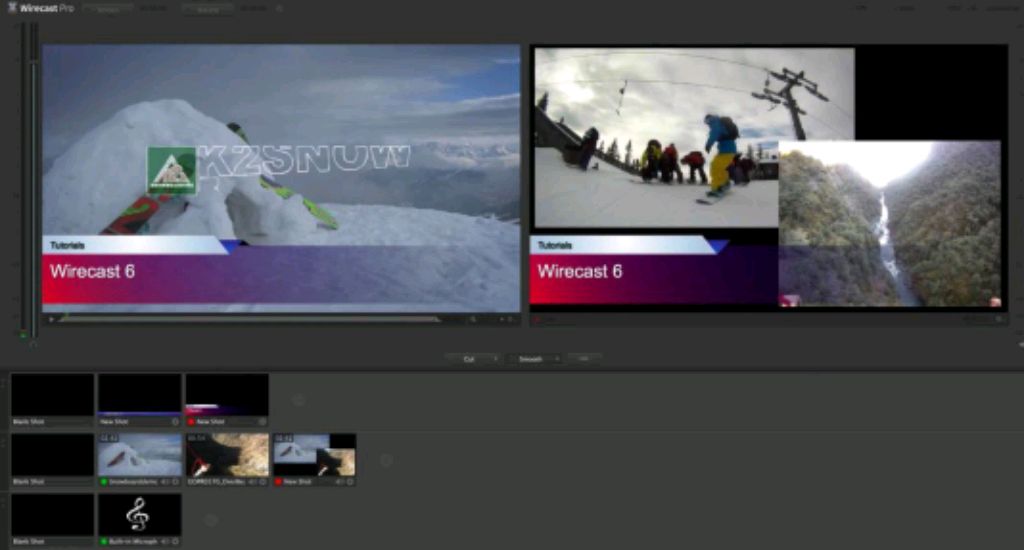Select the SnowboardDemo shot thumbnail
Screen dimensions: 1024x550
tap(140, 455)
